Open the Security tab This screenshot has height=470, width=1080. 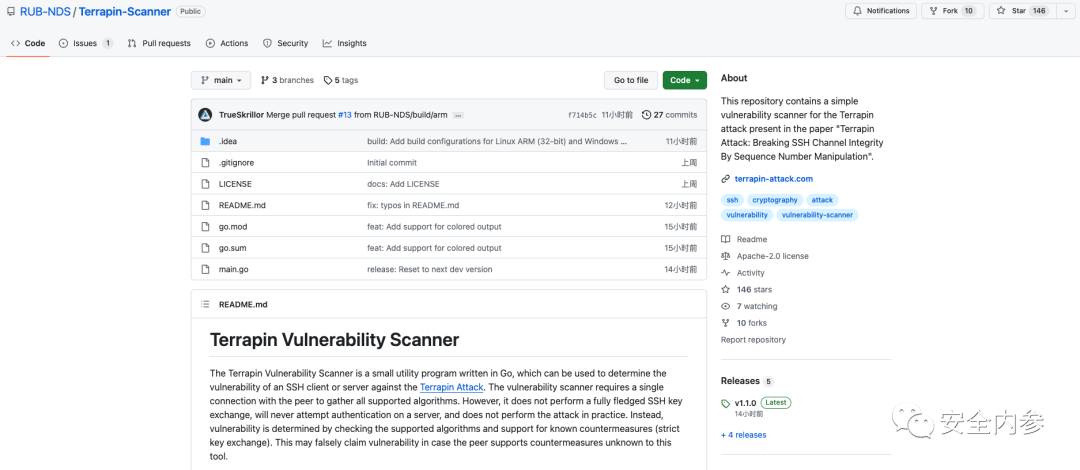(286, 43)
